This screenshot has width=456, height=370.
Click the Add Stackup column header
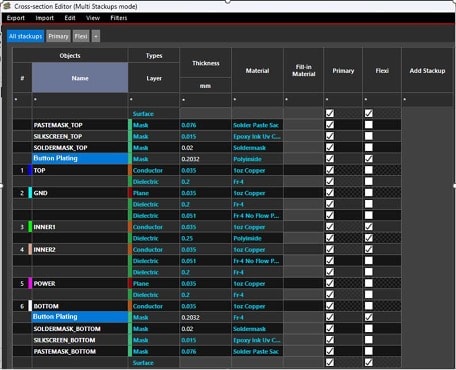click(427, 71)
